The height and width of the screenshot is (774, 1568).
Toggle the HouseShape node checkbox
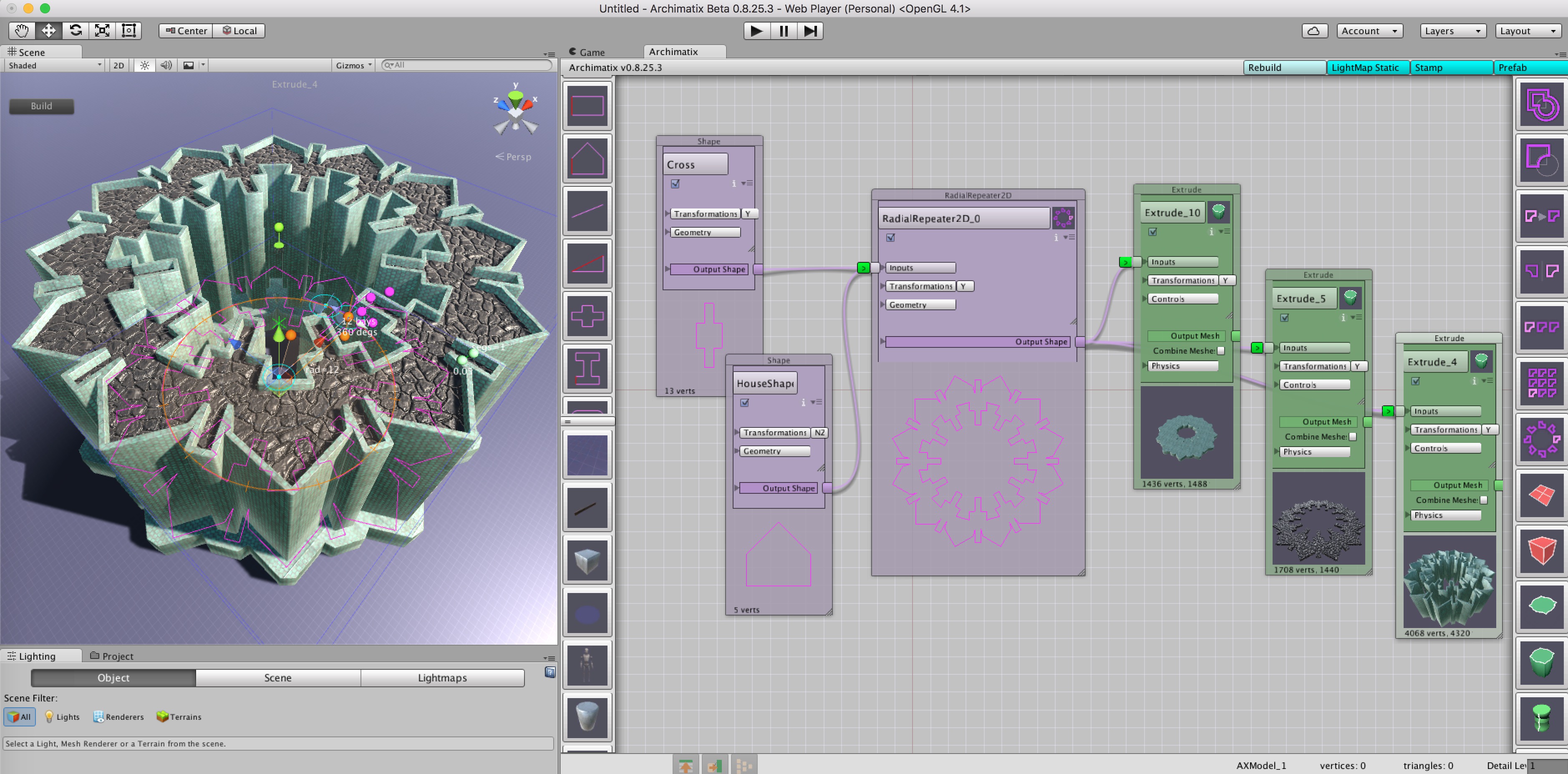(744, 402)
